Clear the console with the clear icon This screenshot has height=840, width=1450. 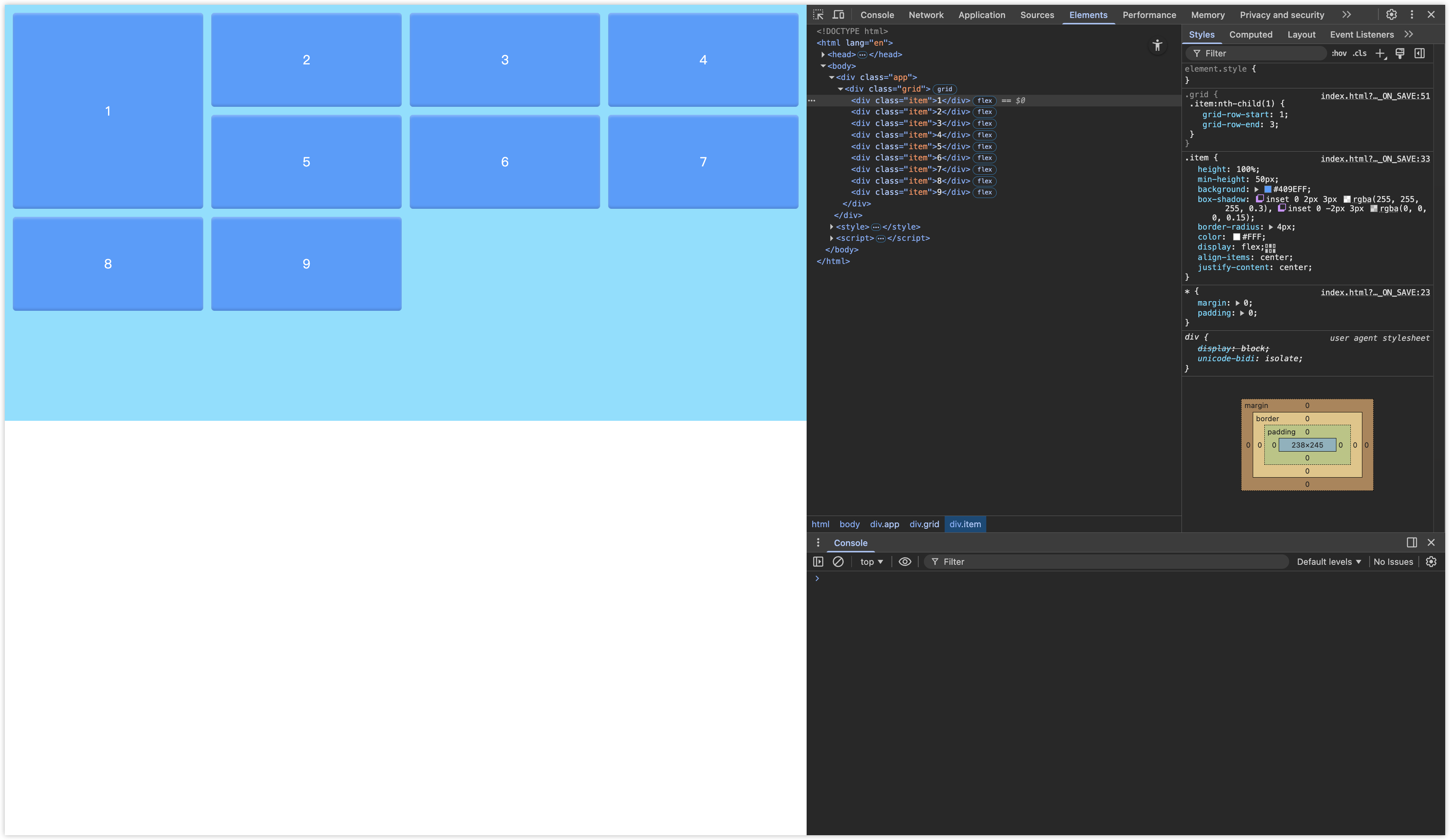[x=838, y=562]
